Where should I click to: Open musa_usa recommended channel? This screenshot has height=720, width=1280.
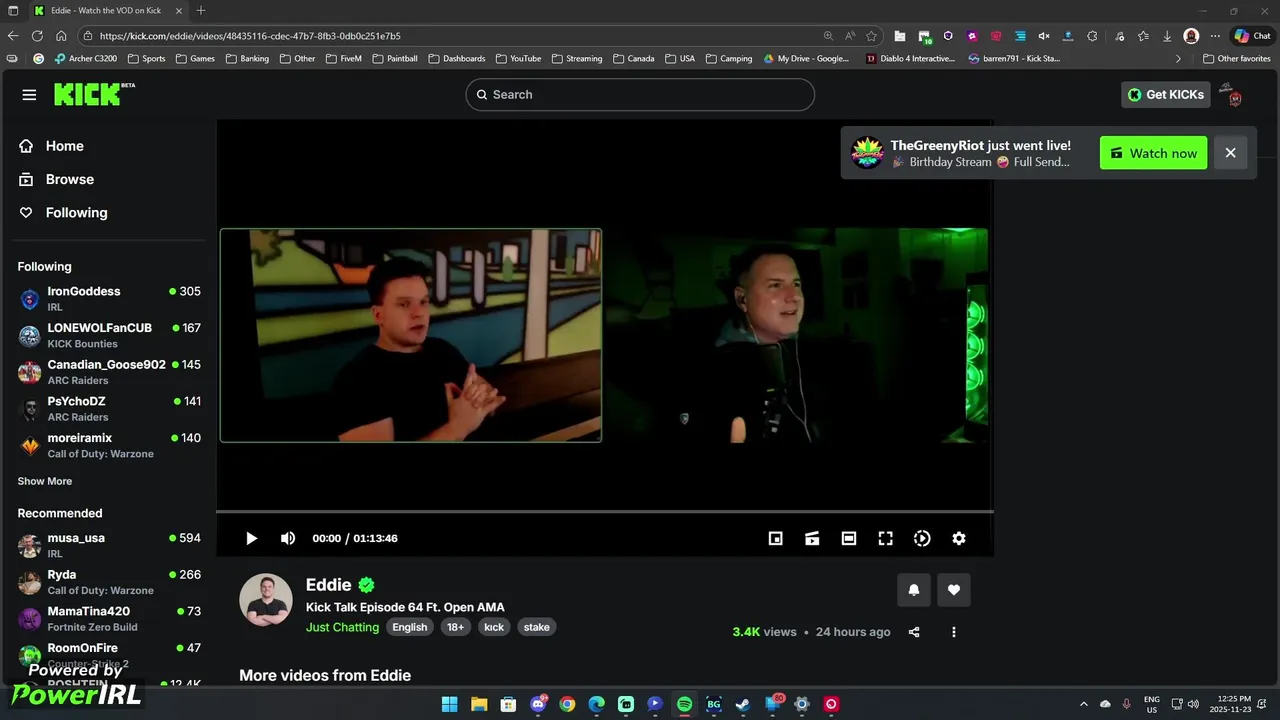(x=109, y=545)
